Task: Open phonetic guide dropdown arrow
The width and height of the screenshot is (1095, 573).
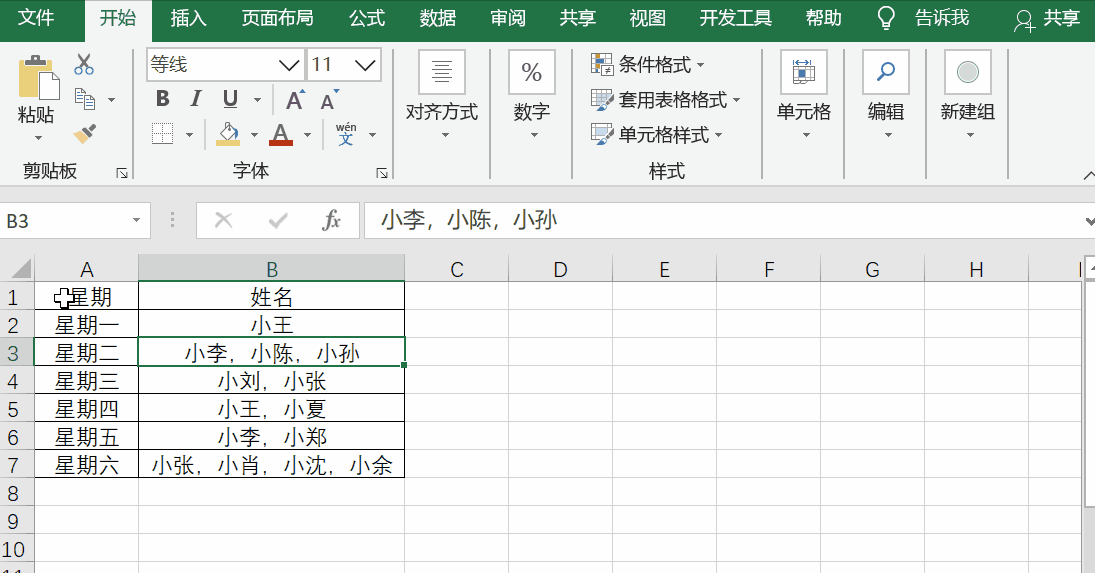Action: coord(372,134)
